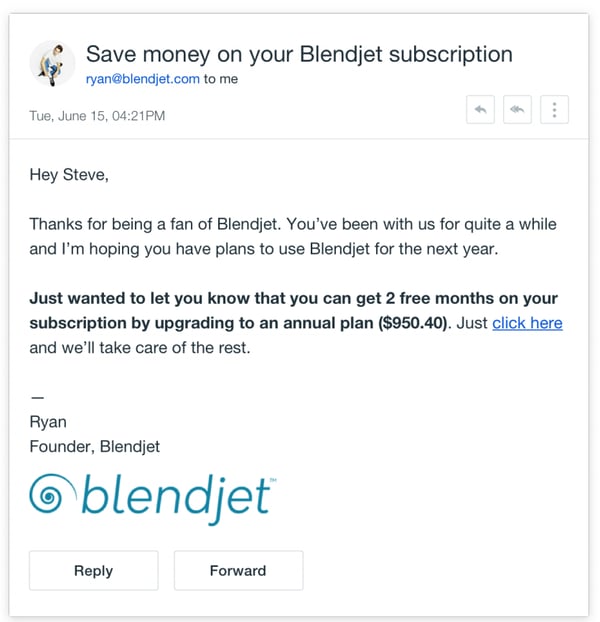Click the sender's profile avatar
This screenshot has height=622, width=600.
52,63
